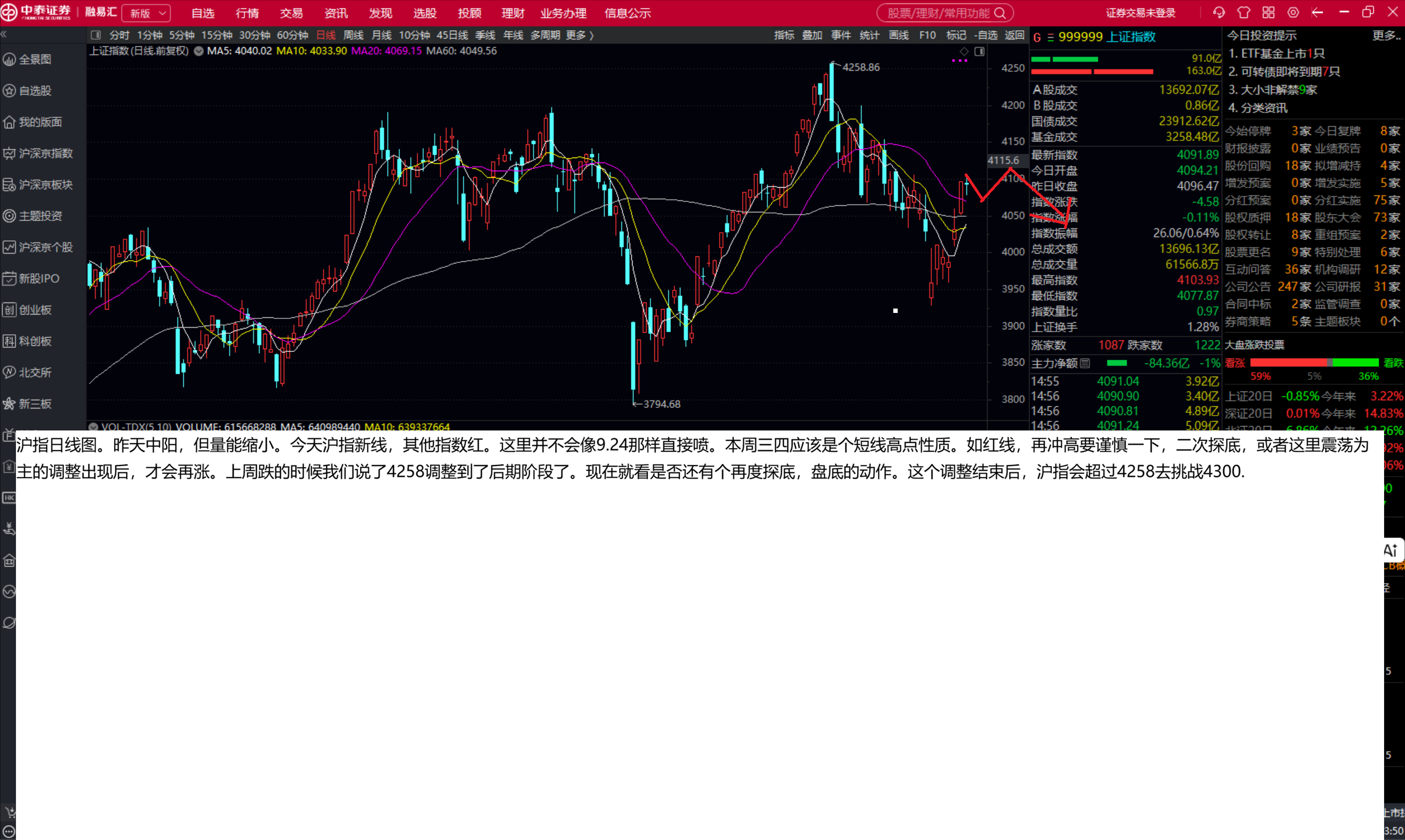Click 看跌 green vote bar
Screen dimensions: 1405x840
1356,363
